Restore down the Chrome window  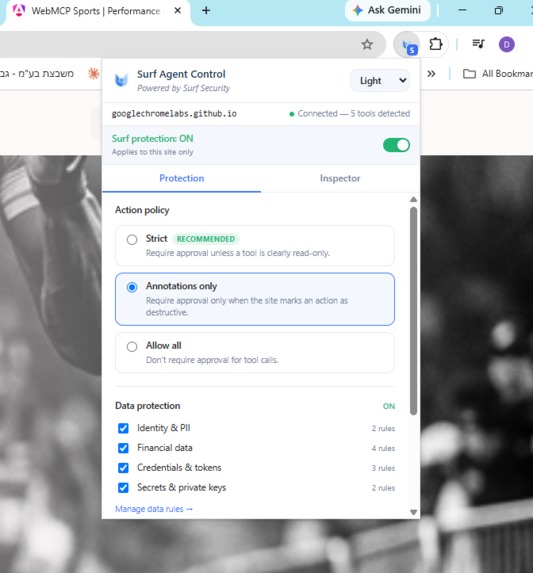click(499, 10)
